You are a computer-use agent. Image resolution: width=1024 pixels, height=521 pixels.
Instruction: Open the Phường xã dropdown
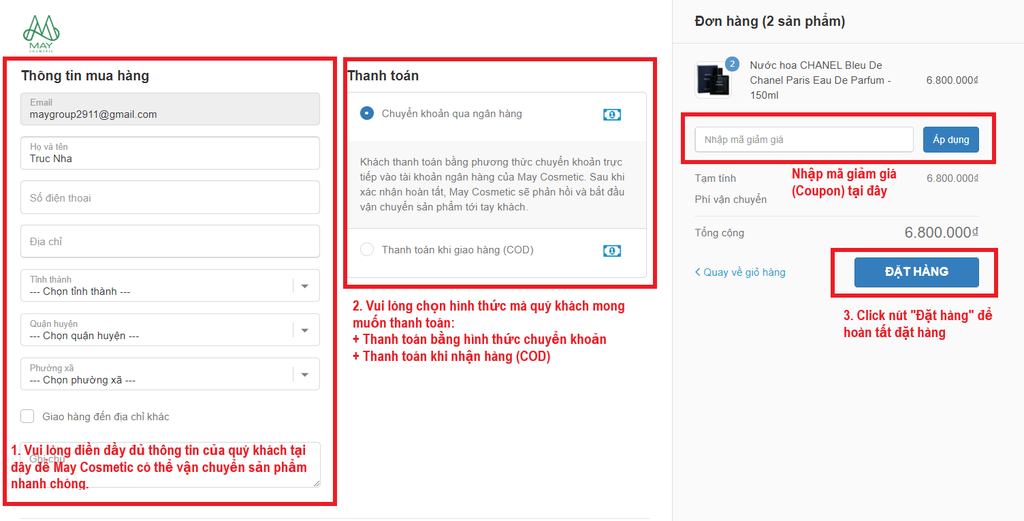[x=170, y=374]
